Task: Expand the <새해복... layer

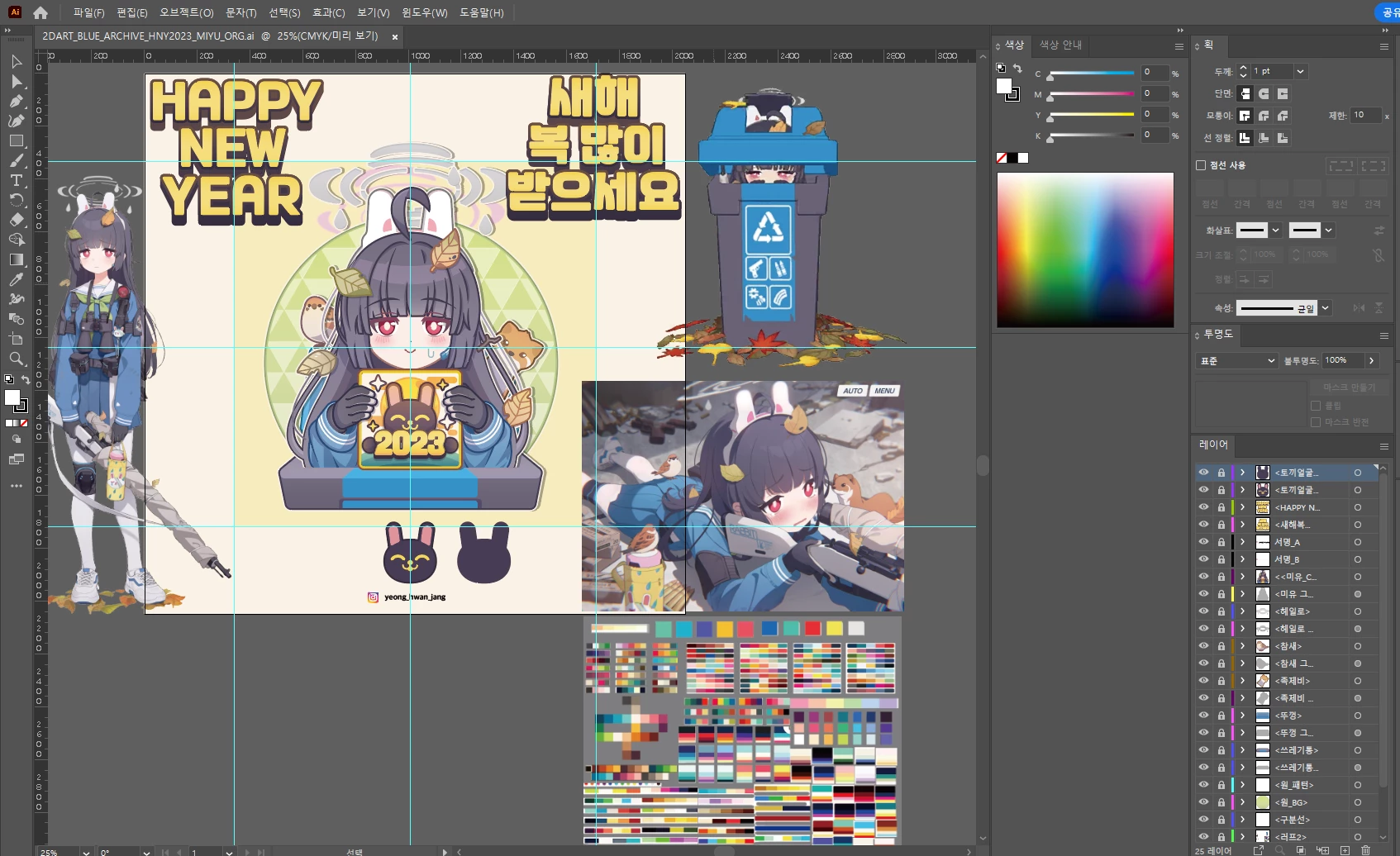Action: click(1242, 525)
